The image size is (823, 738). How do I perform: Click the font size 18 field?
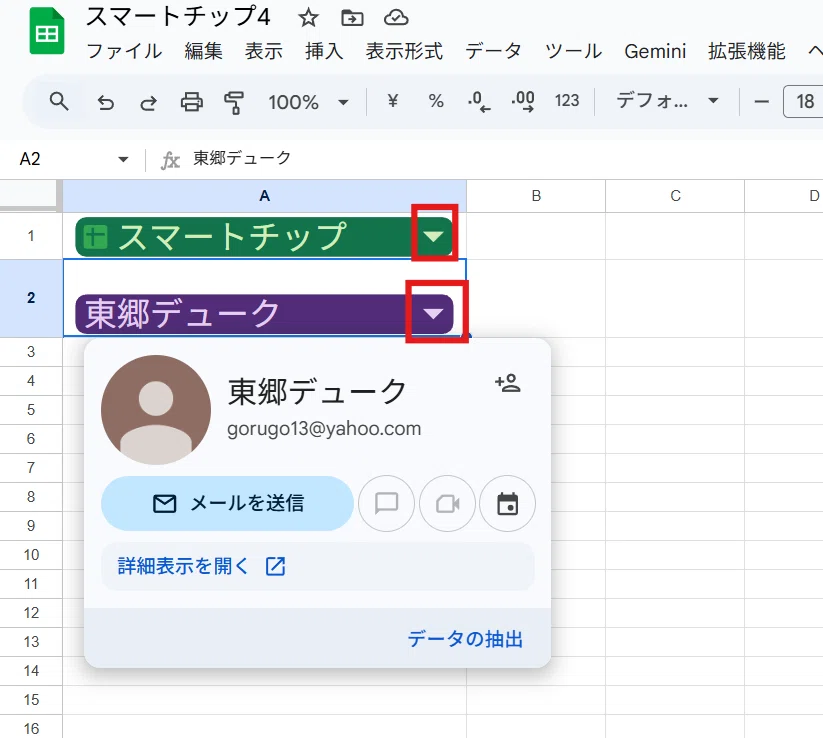(804, 101)
